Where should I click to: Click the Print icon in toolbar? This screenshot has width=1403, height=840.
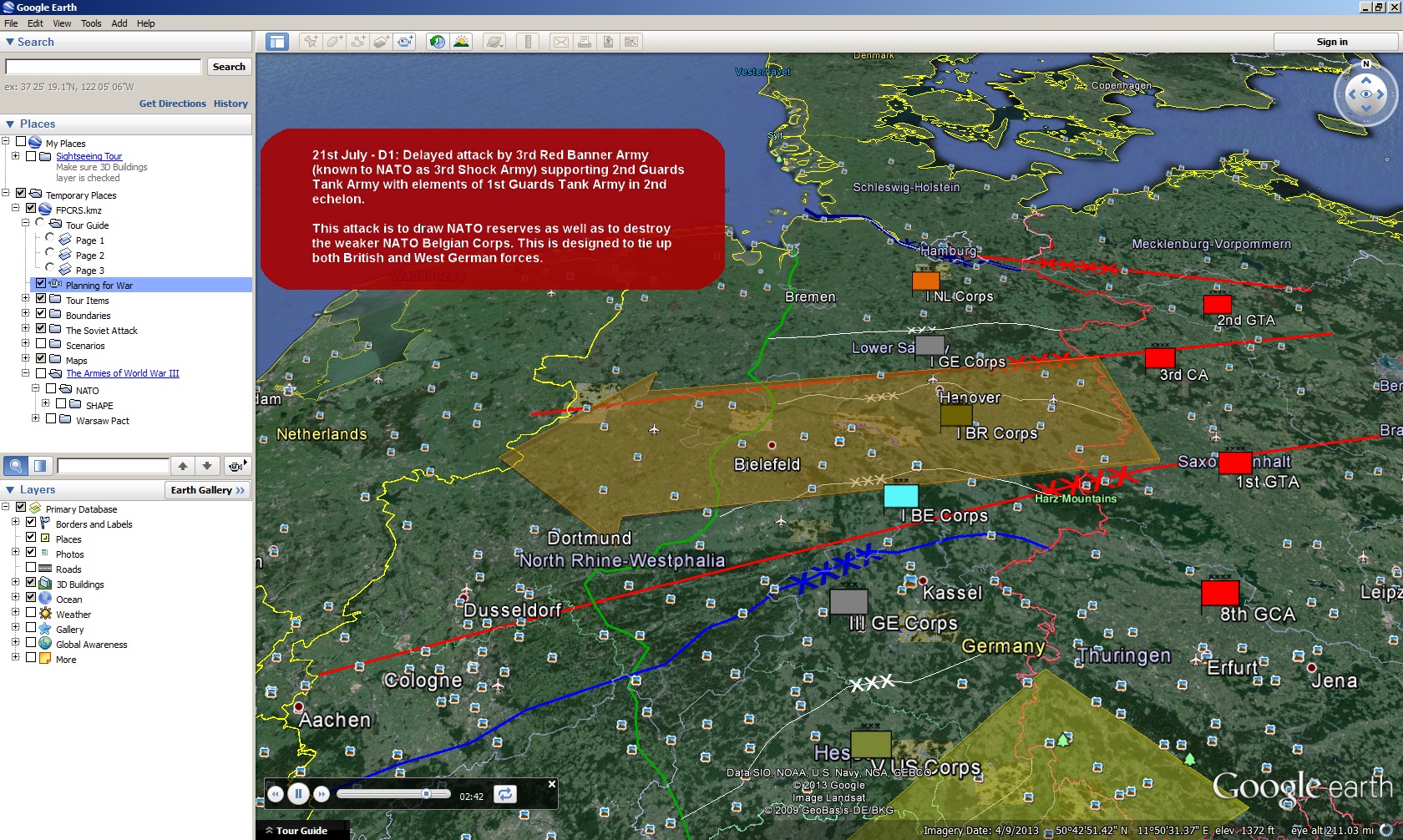[x=585, y=42]
